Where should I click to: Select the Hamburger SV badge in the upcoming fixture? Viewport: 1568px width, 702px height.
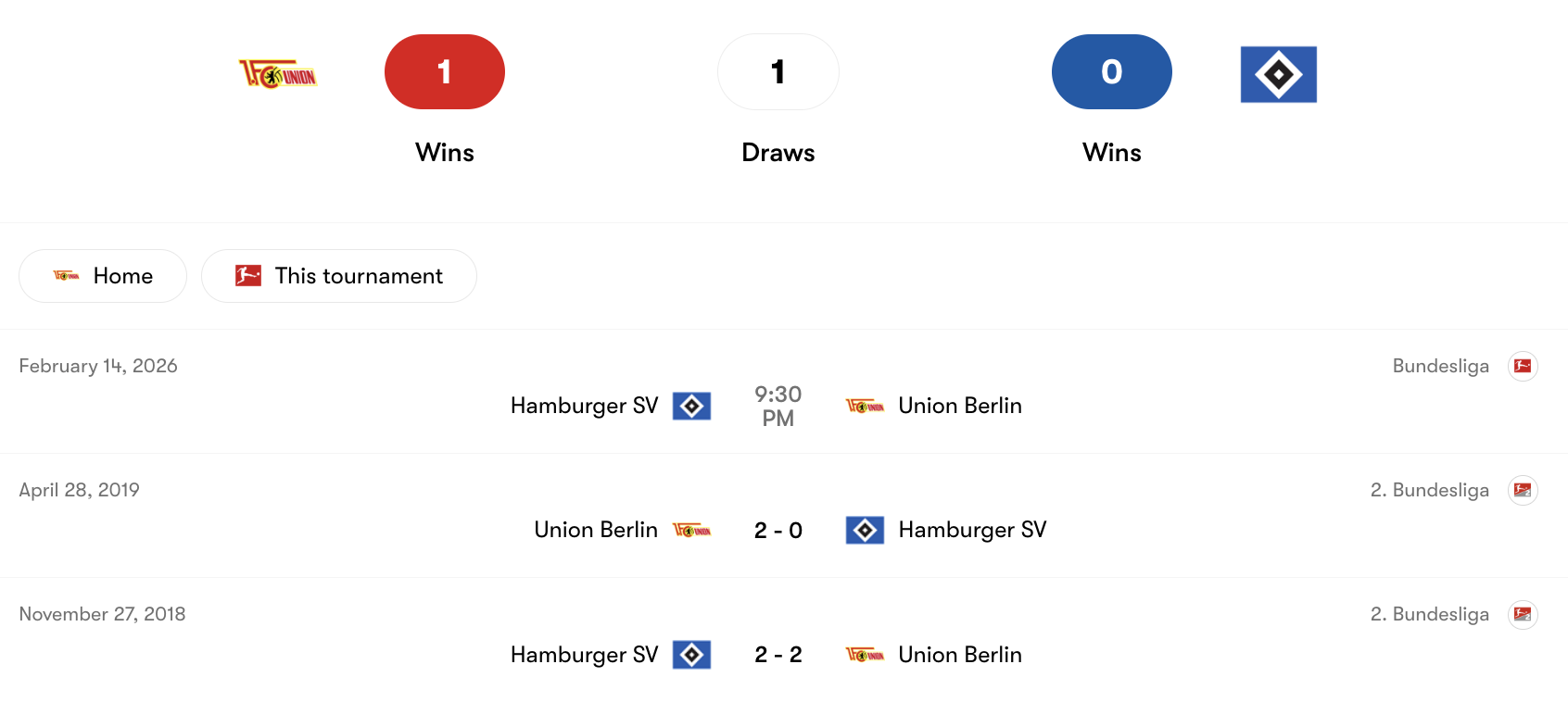pos(690,406)
